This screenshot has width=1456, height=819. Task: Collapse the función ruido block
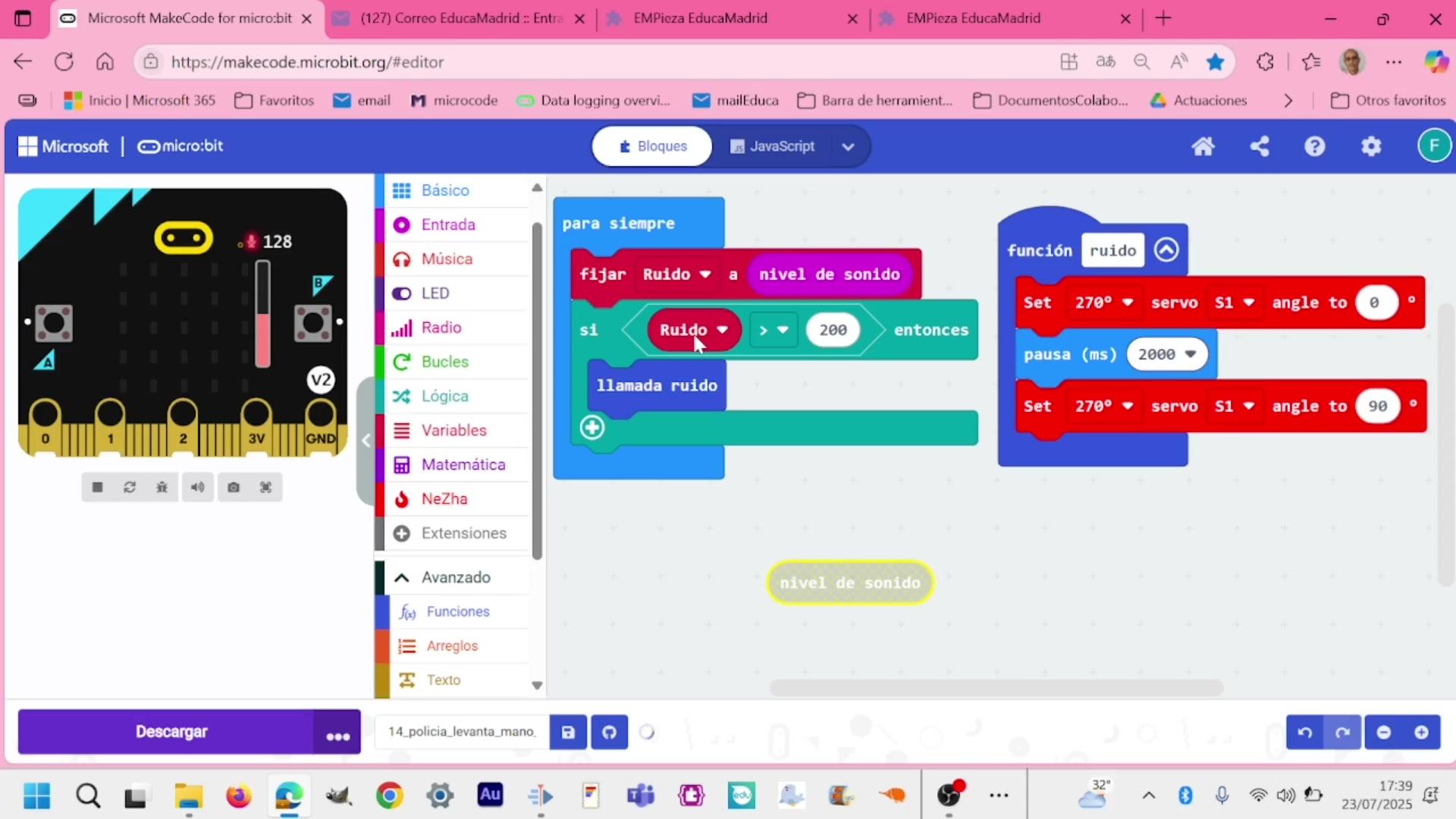(x=1166, y=249)
